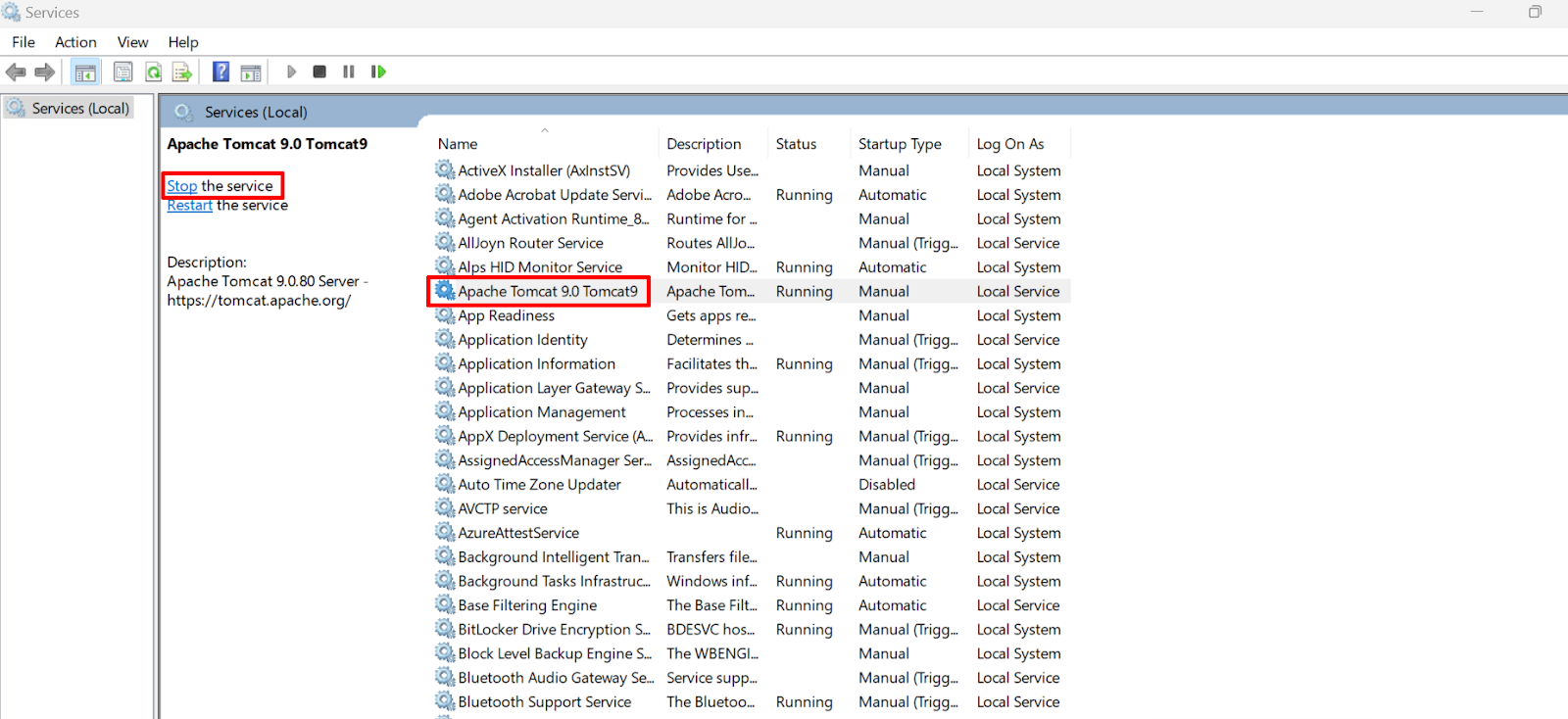Click 'This is Audio...' description of AVCTP service

(x=712, y=508)
